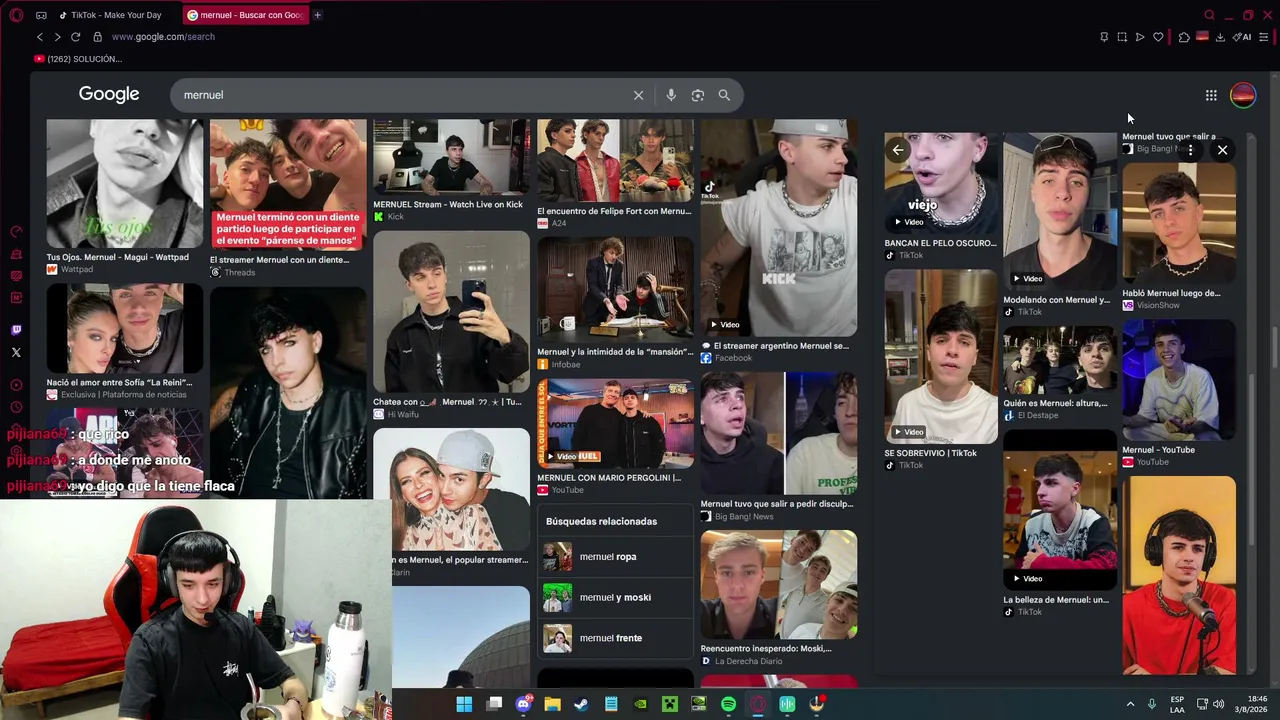The width and height of the screenshot is (1280, 720).
Task: Open the Windows Start menu
Action: tap(464, 704)
